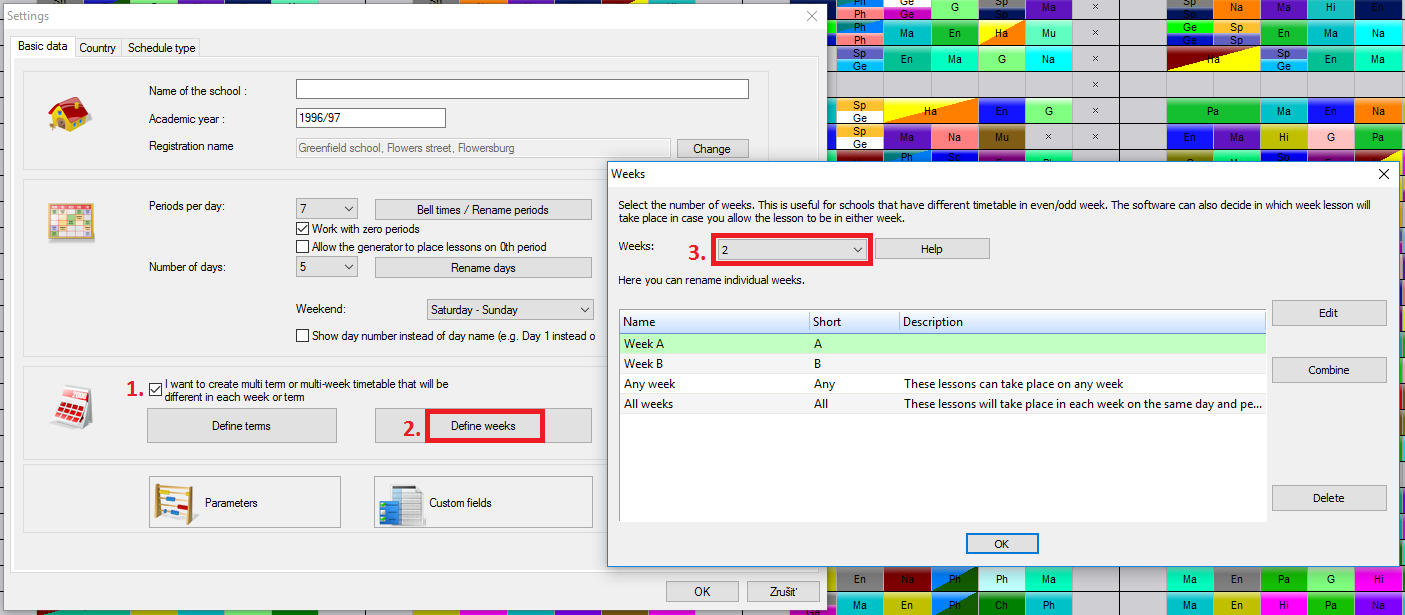Screen dimensions: 1405x615
Task: Toggle Work with zero periods checkbox
Action: (303, 229)
